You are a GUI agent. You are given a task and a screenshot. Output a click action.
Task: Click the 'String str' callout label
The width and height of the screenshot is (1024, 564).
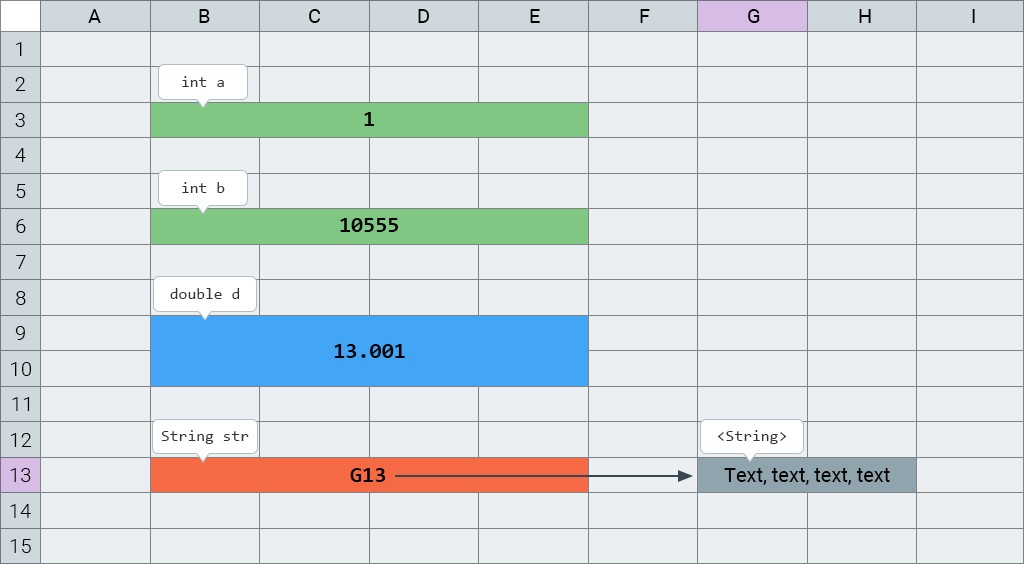[205, 436]
